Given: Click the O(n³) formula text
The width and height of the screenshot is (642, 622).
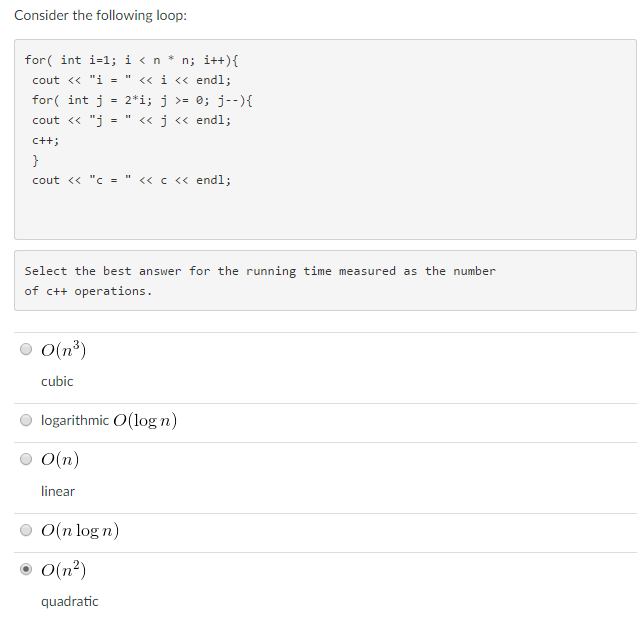Looking at the screenshot, I should [63, 349].
